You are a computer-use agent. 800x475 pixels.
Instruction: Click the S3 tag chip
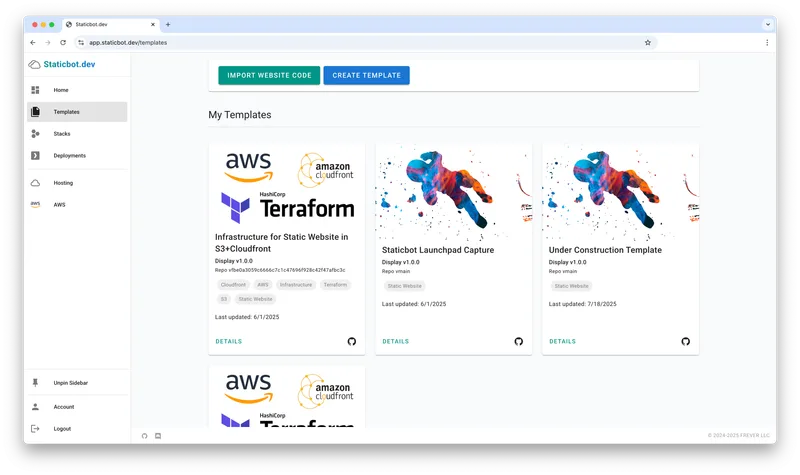[x=223, y=299]
